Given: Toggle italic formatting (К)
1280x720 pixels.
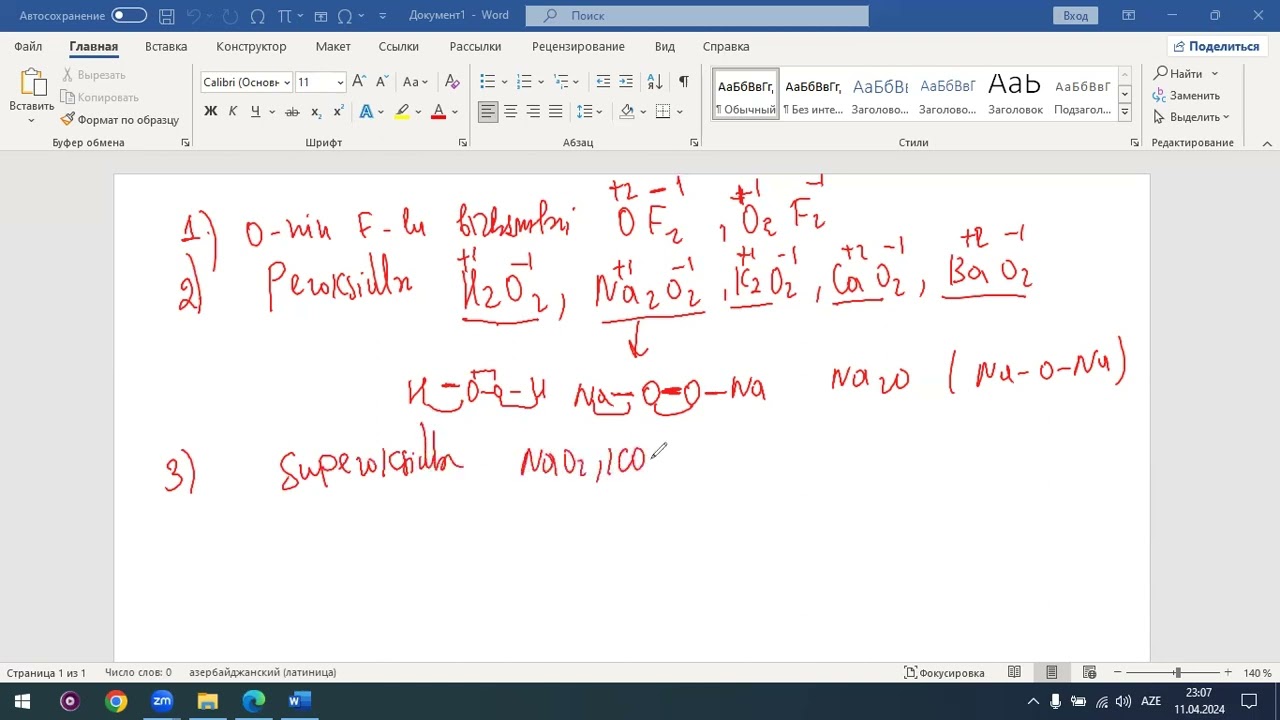Looking at the screenshot, I should [x=233, y=111].
